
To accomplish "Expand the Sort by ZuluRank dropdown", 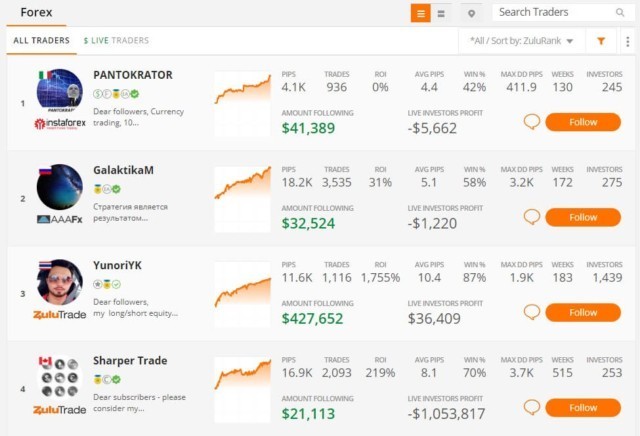I will pos(521,41).
